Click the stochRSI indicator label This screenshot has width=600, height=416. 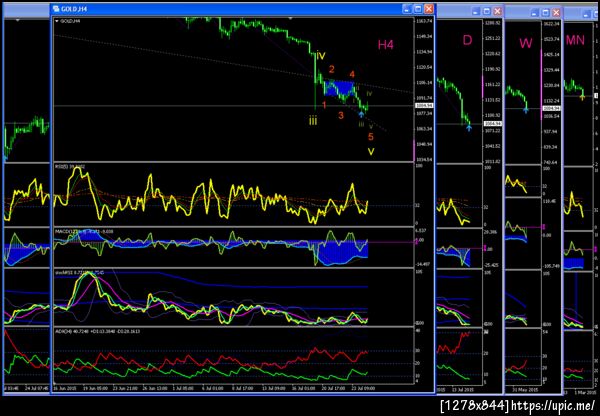(x=80, y=272)
